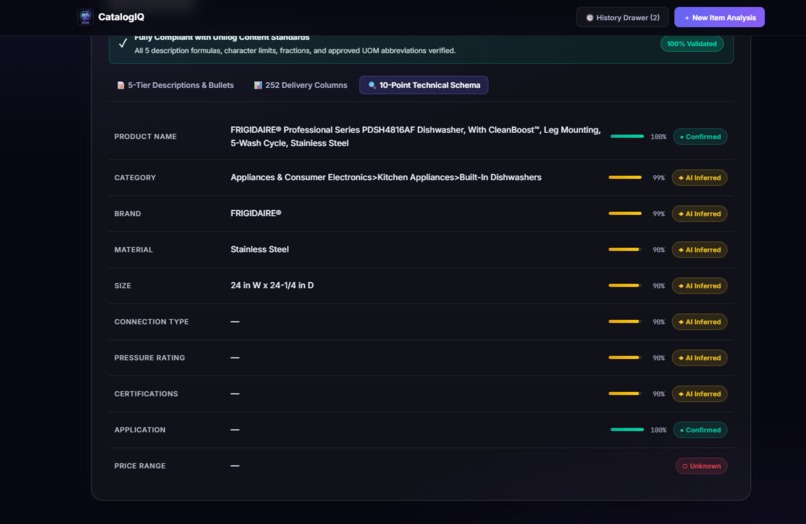
Task: Switch to 252 Delivery Columns tab
Action: coord(300,85)
